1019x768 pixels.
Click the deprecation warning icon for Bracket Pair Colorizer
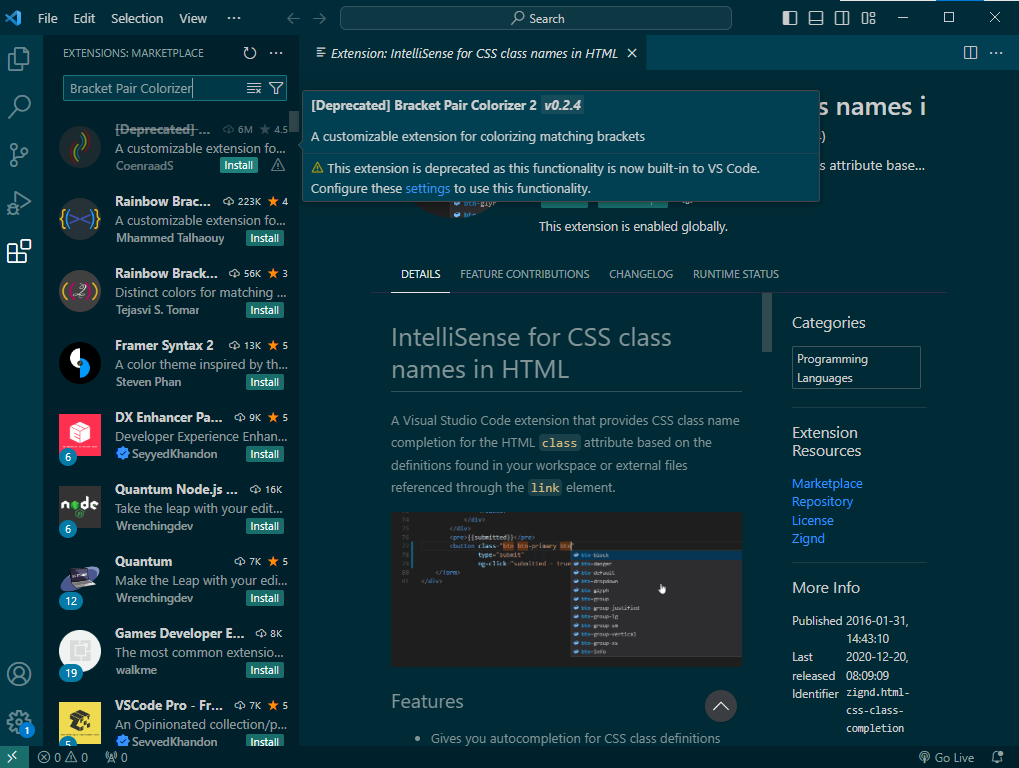point(278,165)
